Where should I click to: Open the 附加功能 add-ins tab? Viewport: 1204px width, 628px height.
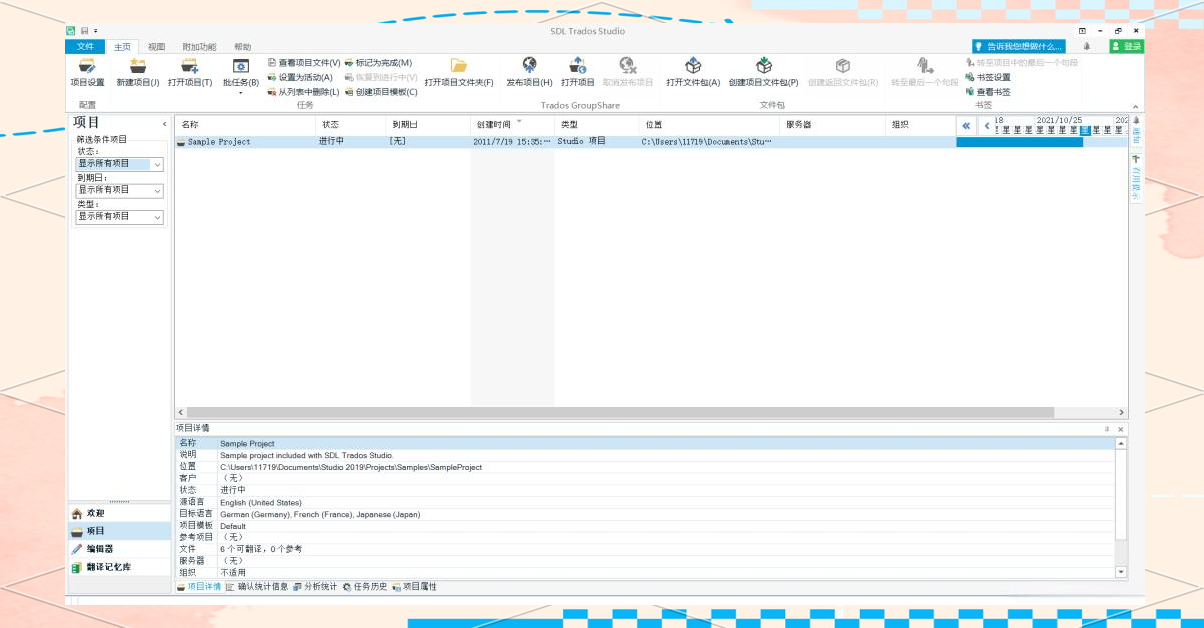pos(199,47)
